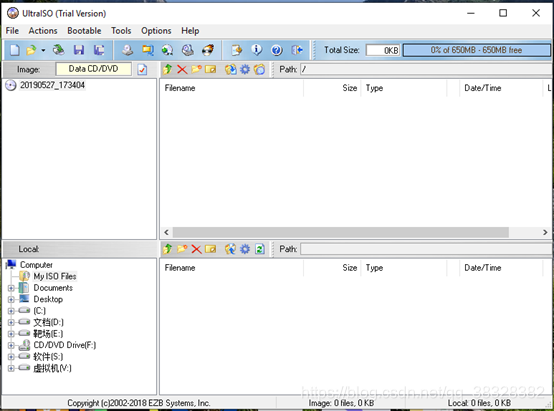Click the Exit door icon in toolbar
Viewport: 554px width, 411px height.
297,50
